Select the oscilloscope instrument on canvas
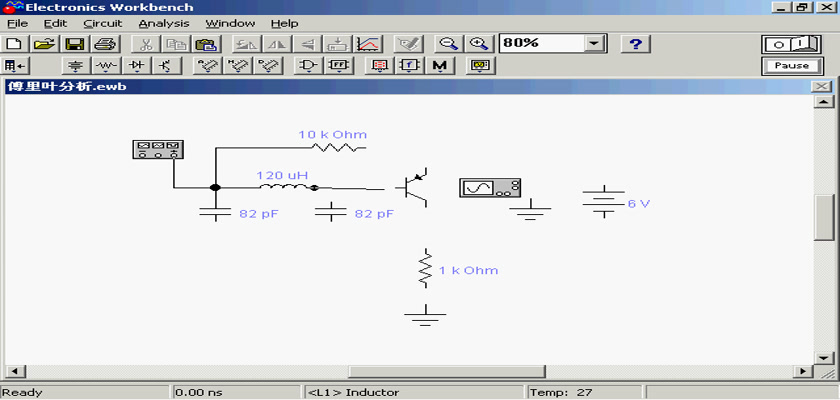The height and width of the screenshot is (400, 840). (x=490, y=188)
